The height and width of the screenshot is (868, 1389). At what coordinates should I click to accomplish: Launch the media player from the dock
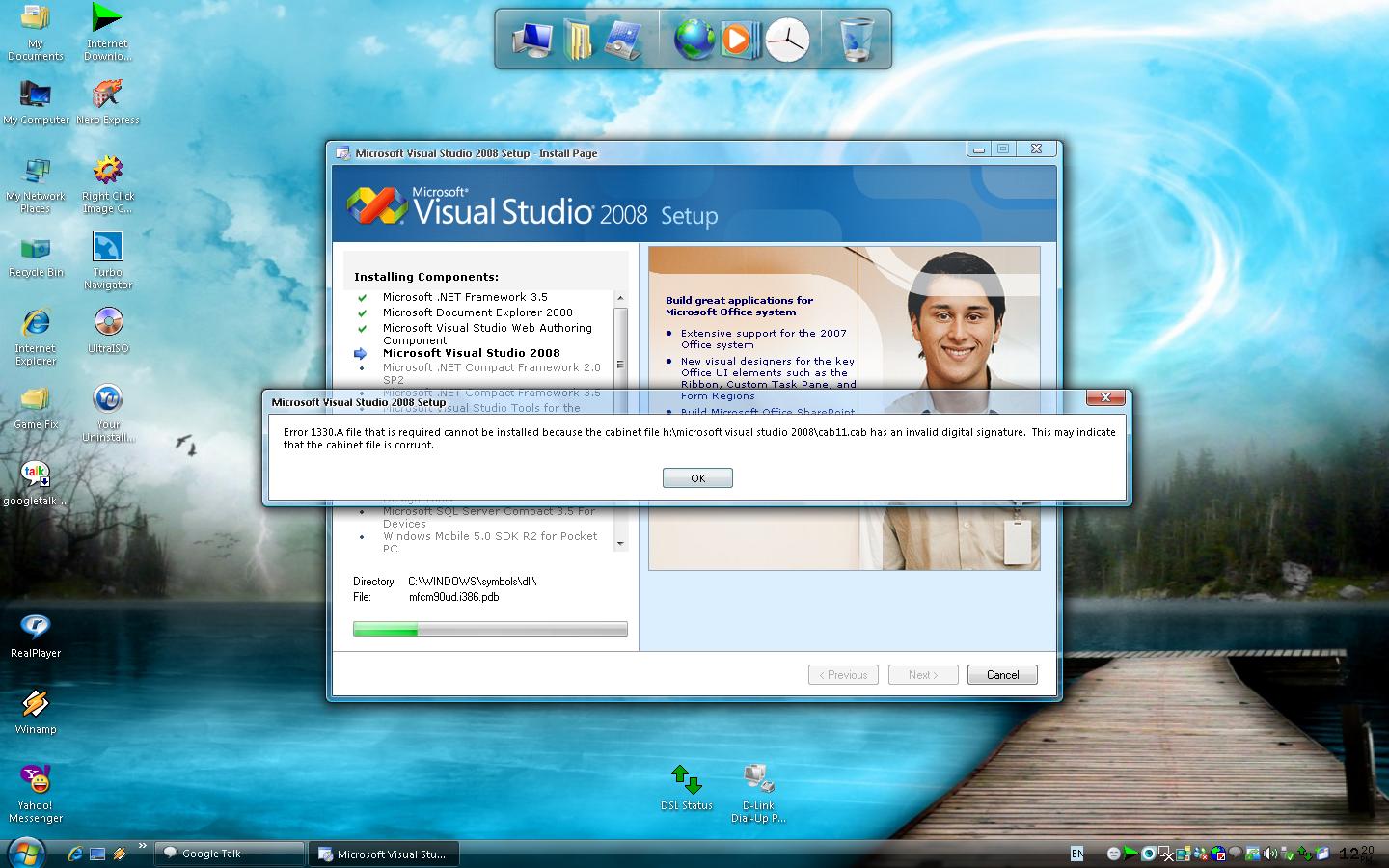point(739,40)
